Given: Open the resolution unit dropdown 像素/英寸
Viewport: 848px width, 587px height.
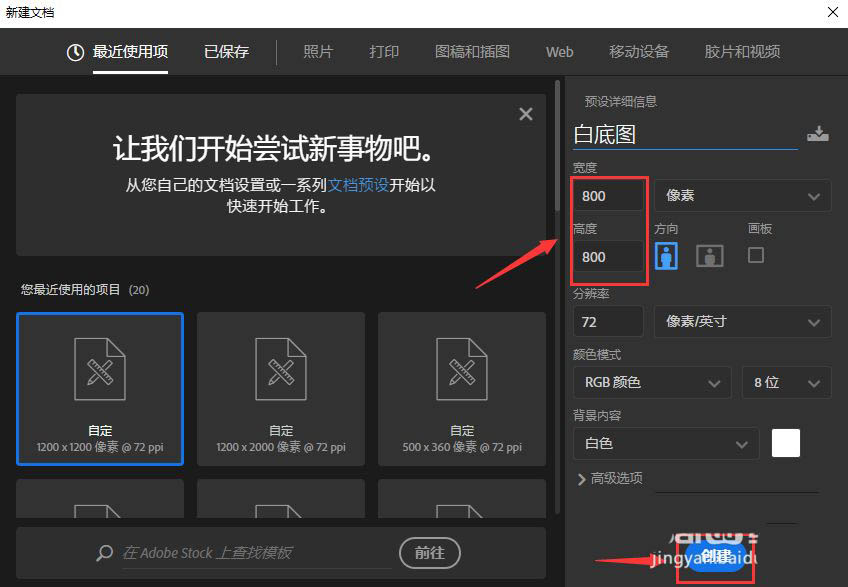Looking at the screenshot, I should 742,321.
